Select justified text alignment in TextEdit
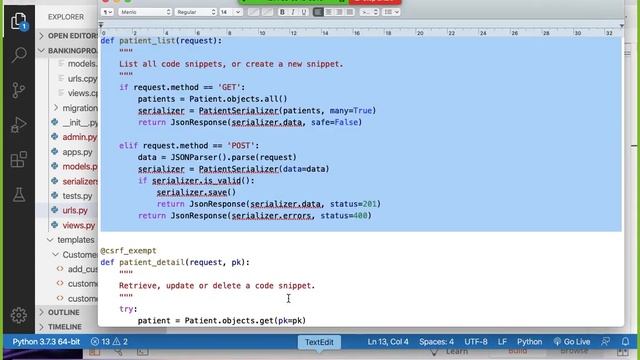 click(350, 12)
